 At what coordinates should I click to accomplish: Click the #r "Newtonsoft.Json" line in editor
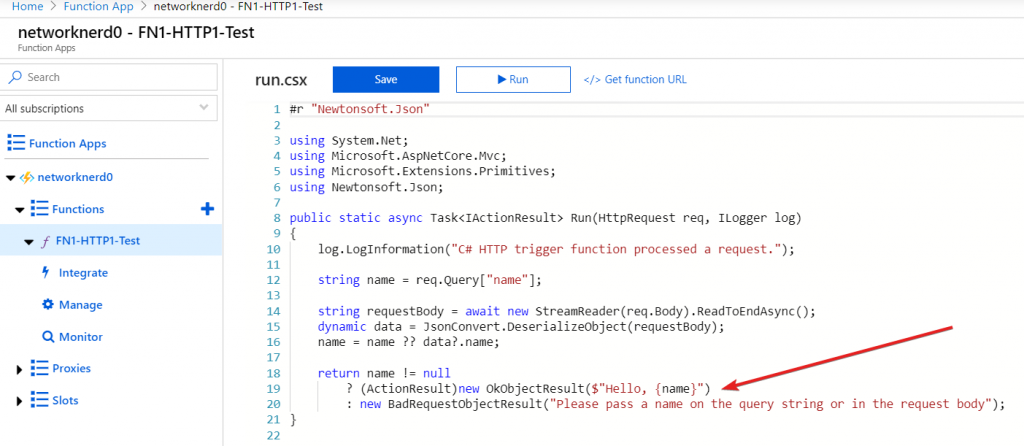tap(360, 109)
